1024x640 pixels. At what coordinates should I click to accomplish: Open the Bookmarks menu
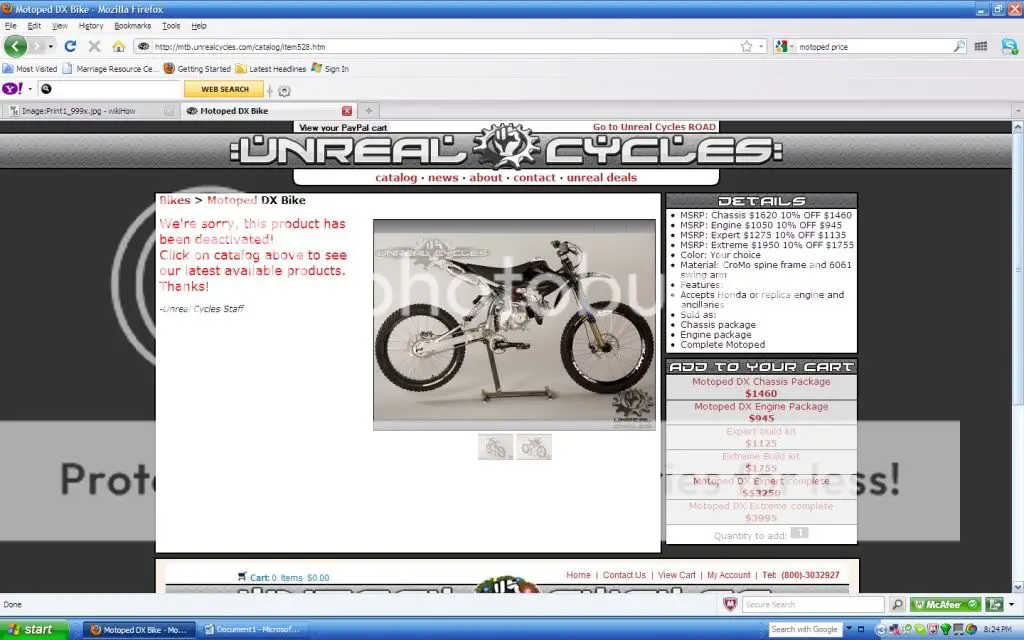coord(132,25)
